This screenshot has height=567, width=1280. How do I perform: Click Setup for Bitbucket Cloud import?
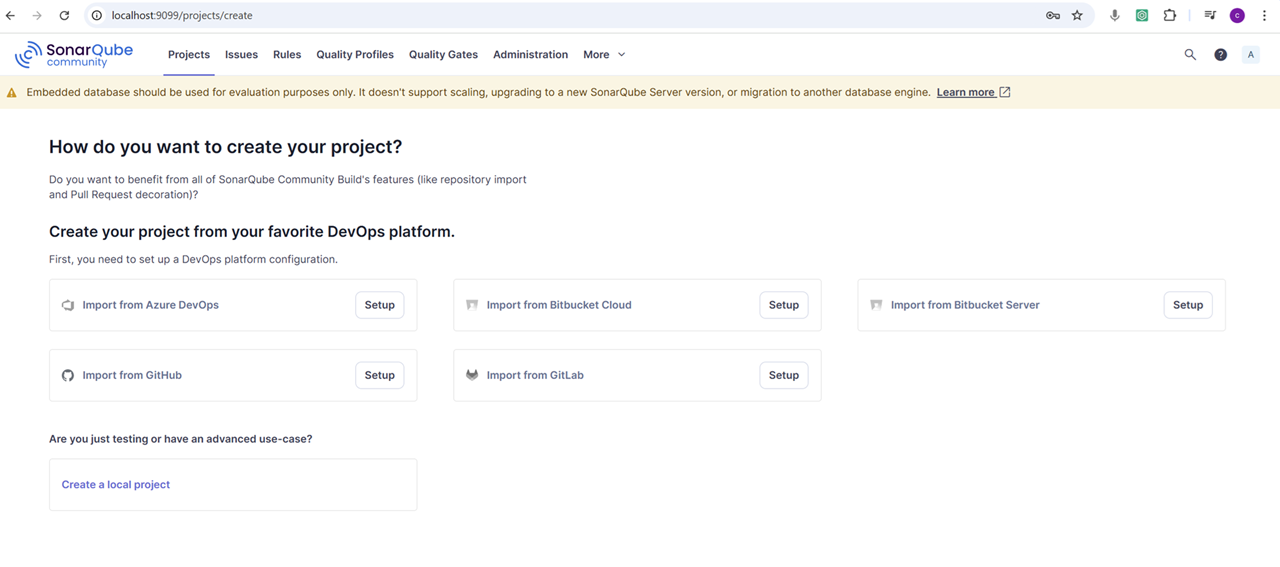(x=784, y=305)
